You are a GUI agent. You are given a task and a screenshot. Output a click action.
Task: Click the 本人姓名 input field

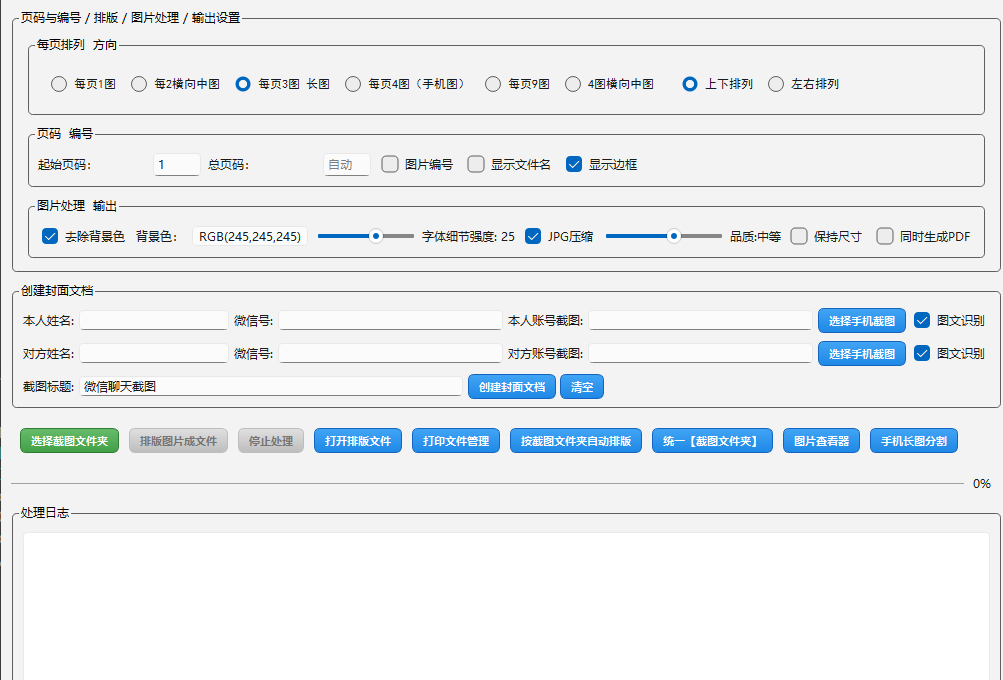(154, 320)
